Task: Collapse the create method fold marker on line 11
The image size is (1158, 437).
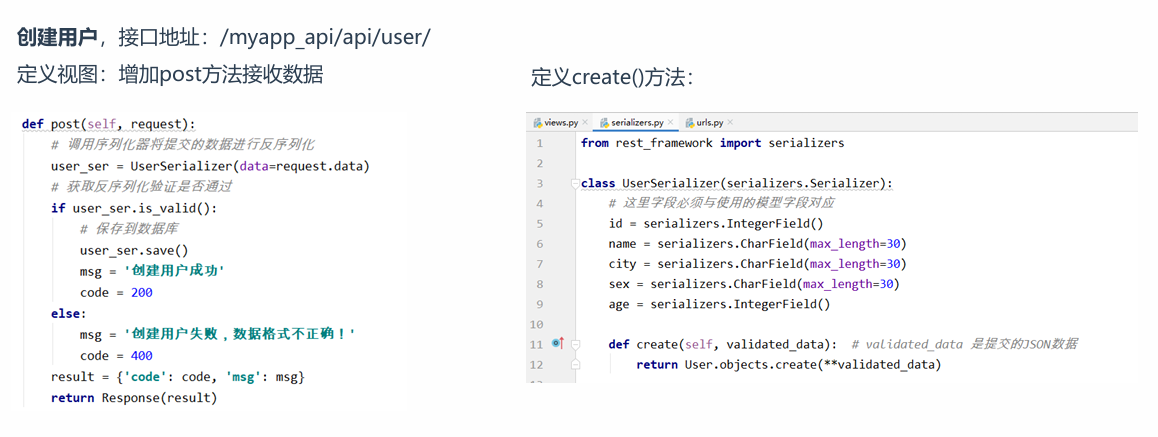Action: pos(575,344)
